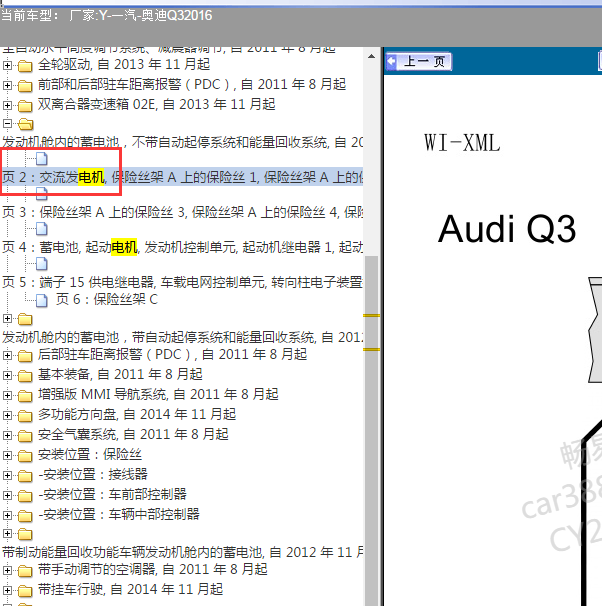
Task: Click the 多功能方向盘 folder icon
Action: point(25,416)
